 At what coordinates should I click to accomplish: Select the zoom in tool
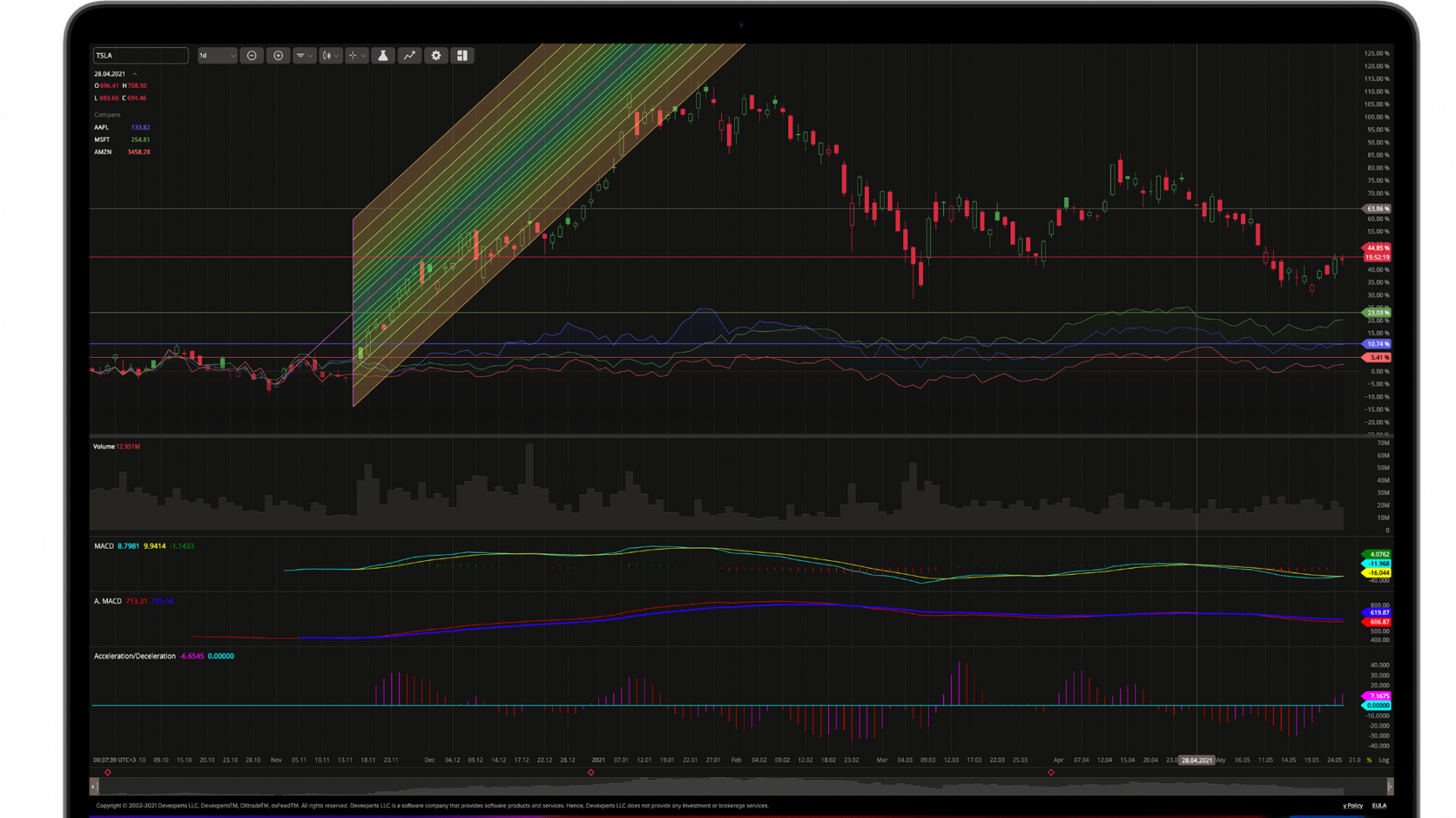pyautogui.click(x=278, y=55)
